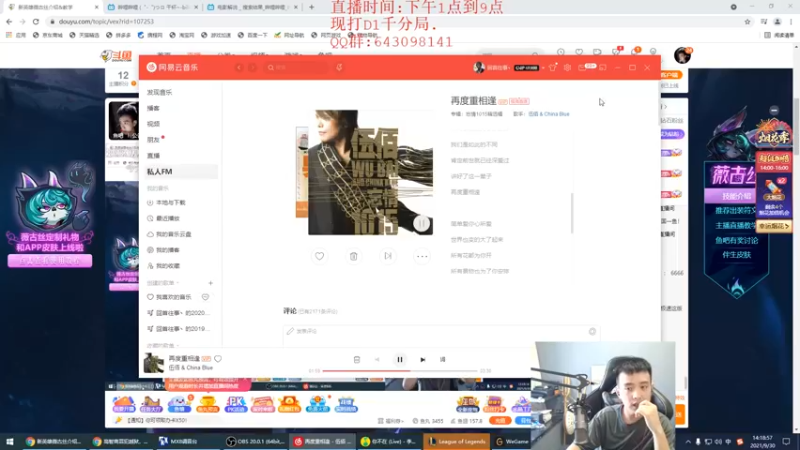The height and width of the screenshot is (450, 800).
Task: Bookmark this page with star icon
Action: (747, 21)
